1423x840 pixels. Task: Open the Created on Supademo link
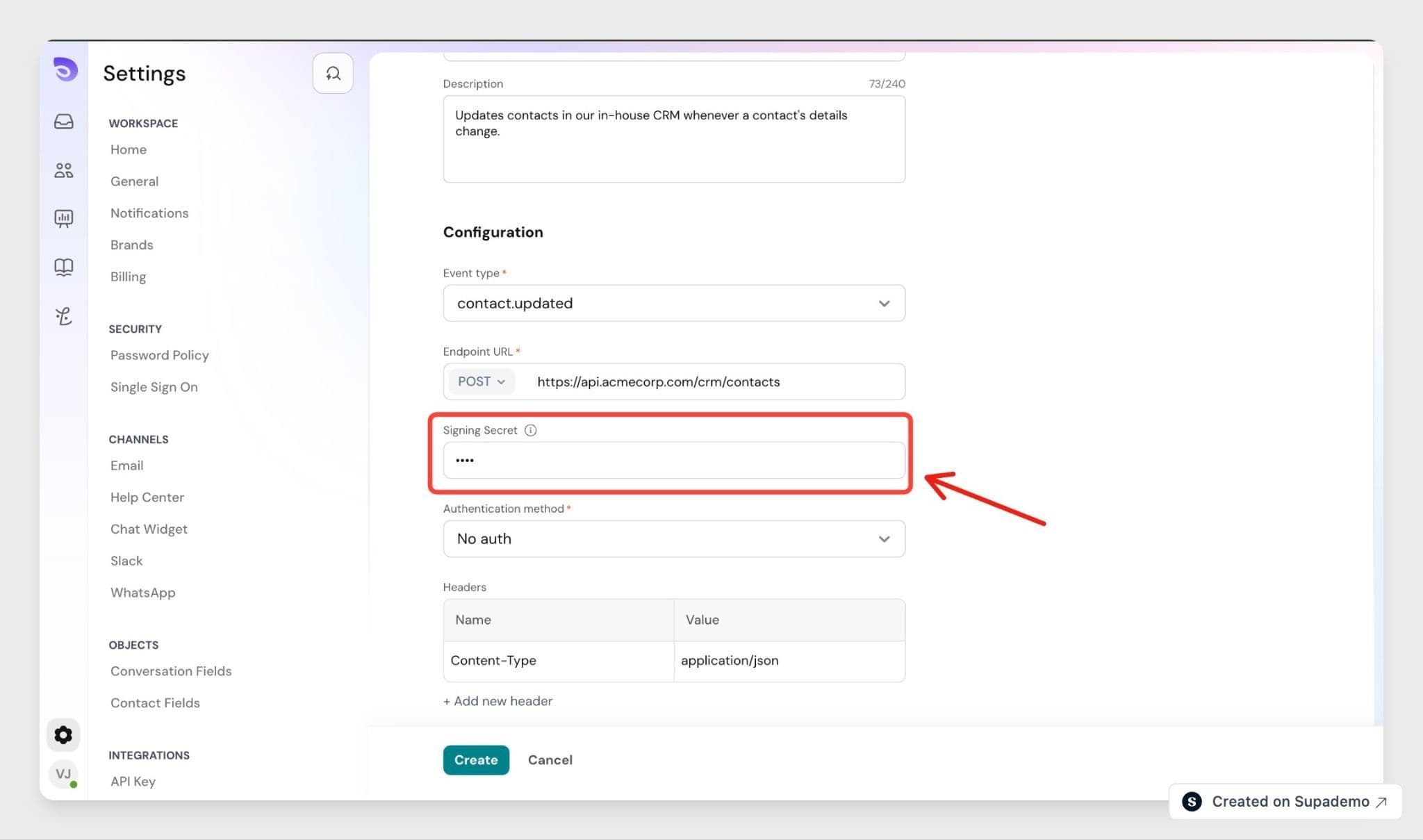coord(1285,802)
